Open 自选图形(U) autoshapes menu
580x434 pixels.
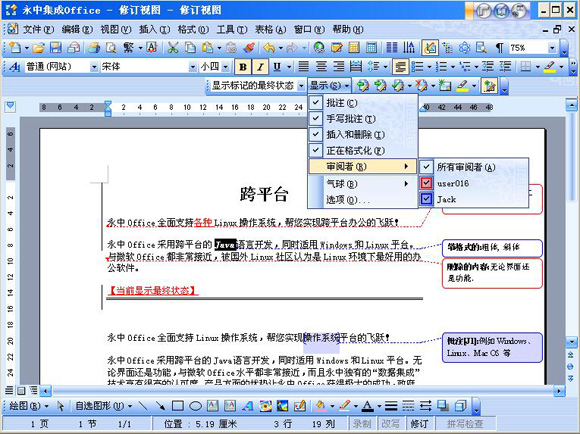tap(104, 406)
